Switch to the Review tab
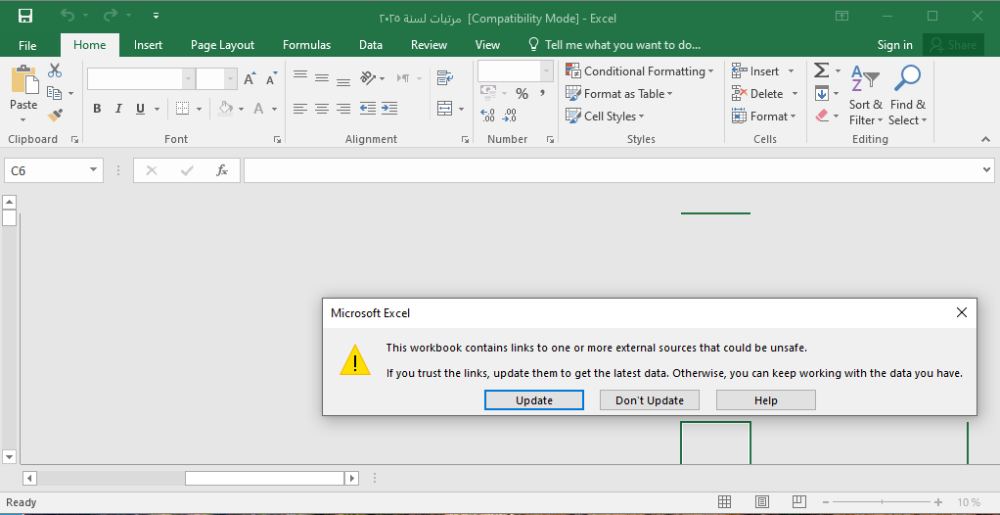The width and height of the screenshot is (1000, 515). pyautogui.click(x=429, y=45)
